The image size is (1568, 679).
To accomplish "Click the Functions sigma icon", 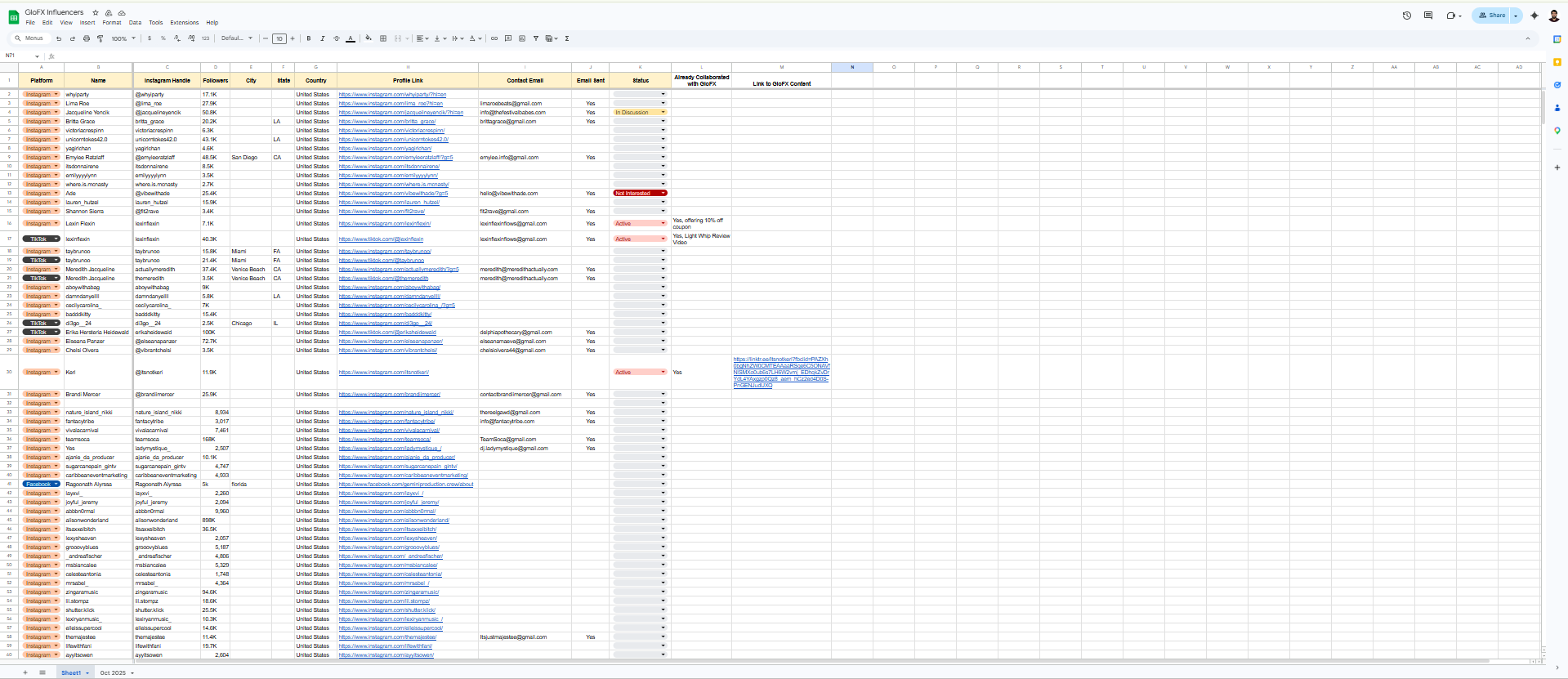I will [x=567, y=38].
